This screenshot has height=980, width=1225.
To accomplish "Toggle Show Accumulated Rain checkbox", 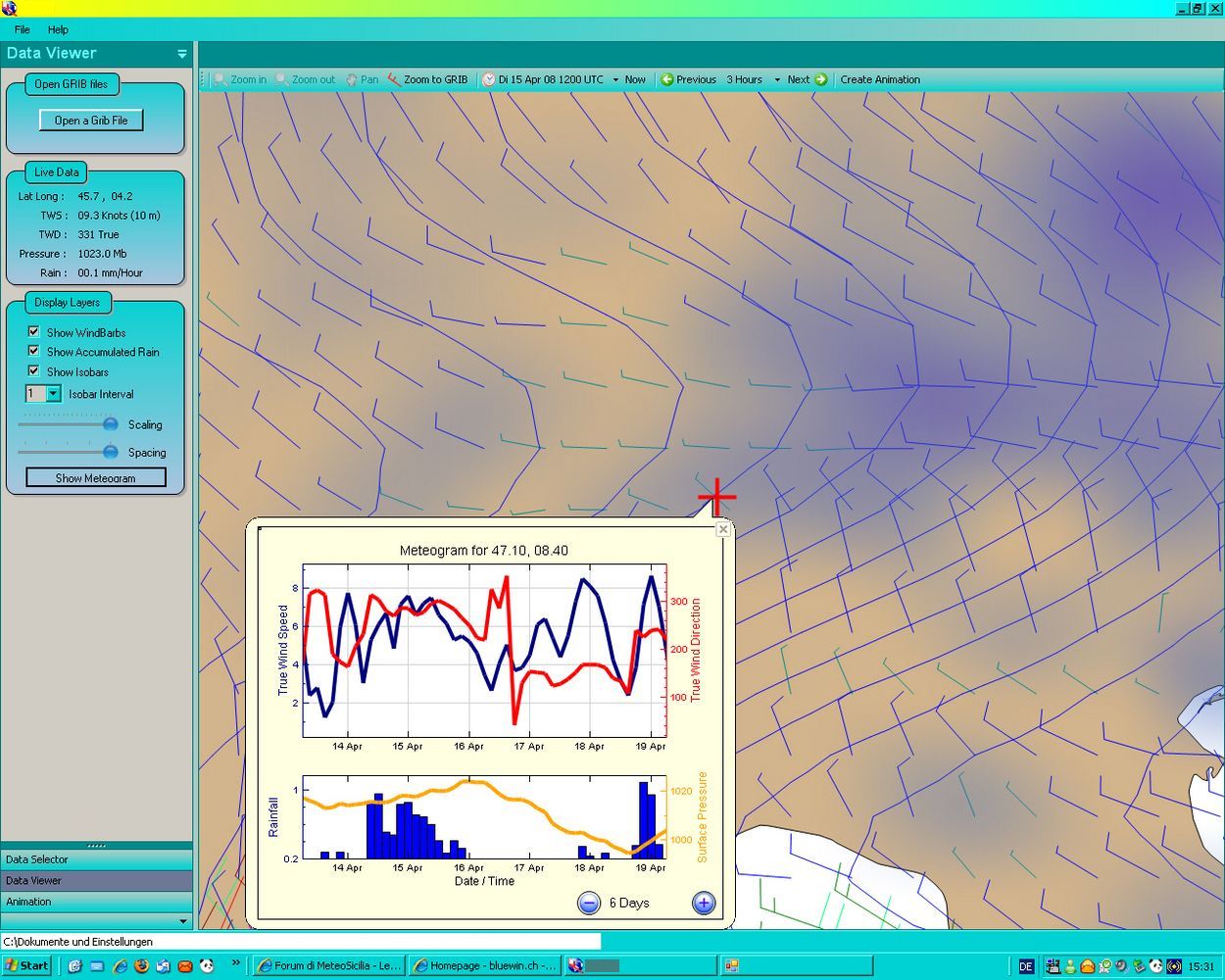I will pyautogui.click(x=33, y=351).
